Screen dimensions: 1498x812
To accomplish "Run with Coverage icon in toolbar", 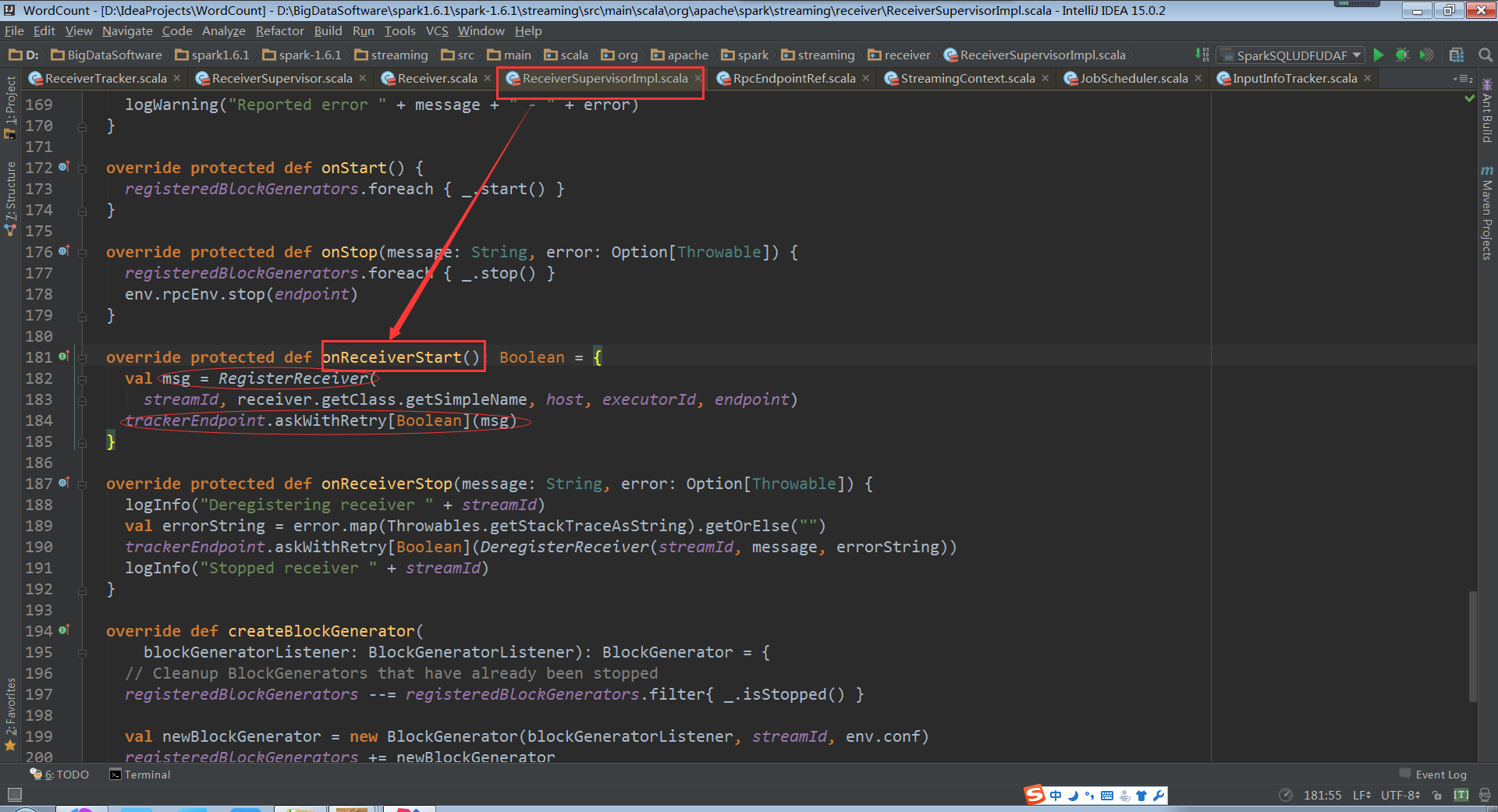I will (1426, 55).
